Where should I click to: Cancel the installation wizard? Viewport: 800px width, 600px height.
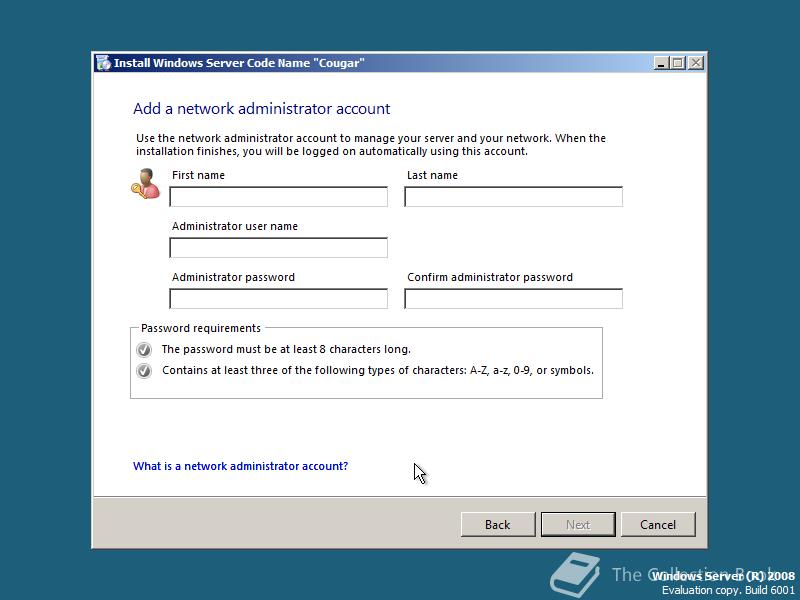pyautogui.click(x=658, y=524)
